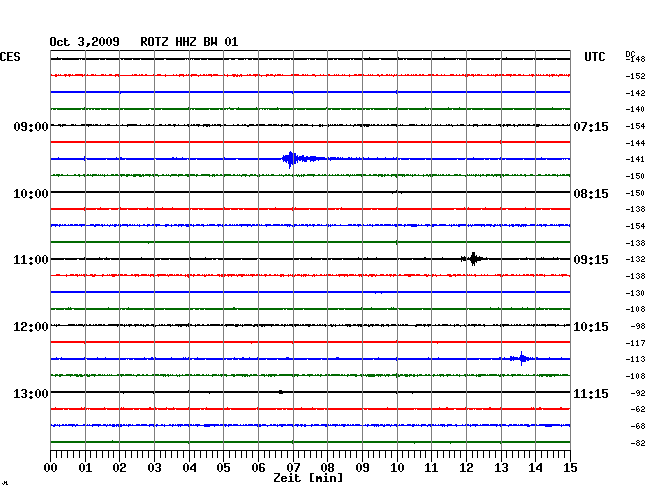This screenshot has height=494, width=650.
Task: Click the 09:15 UTC time label
Action: point(591,260)
